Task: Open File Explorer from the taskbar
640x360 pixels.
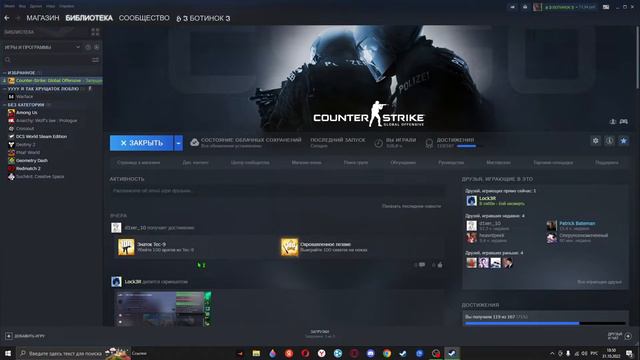Action: (x=256, y=353)
